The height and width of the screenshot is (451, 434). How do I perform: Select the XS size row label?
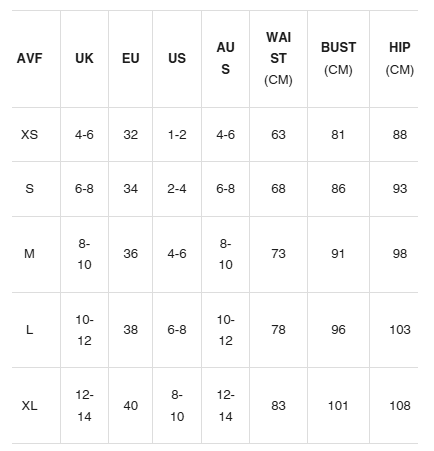(29, 135)
